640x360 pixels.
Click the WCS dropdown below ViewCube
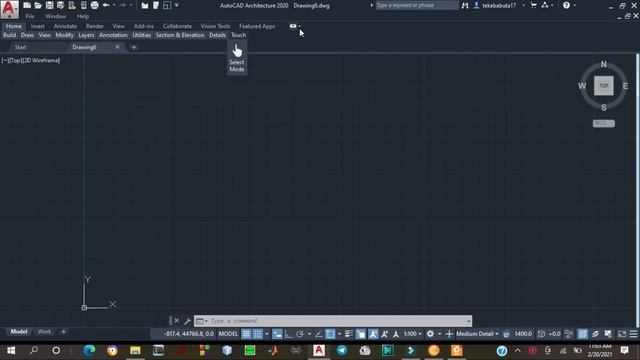604,123
